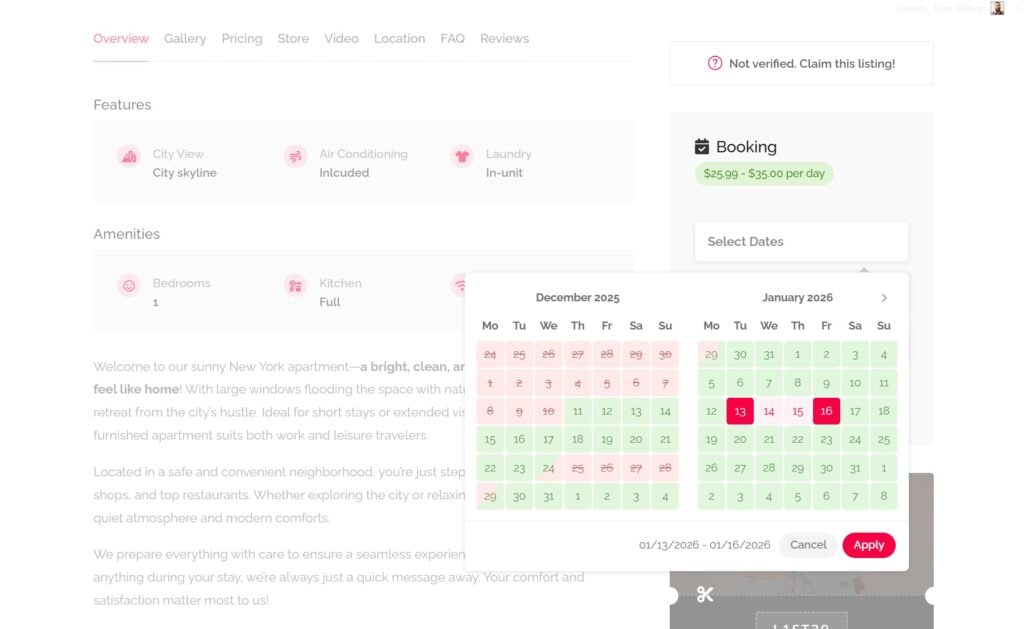
Task: Select January 16 end date
Action: click(x=826, y=411)
